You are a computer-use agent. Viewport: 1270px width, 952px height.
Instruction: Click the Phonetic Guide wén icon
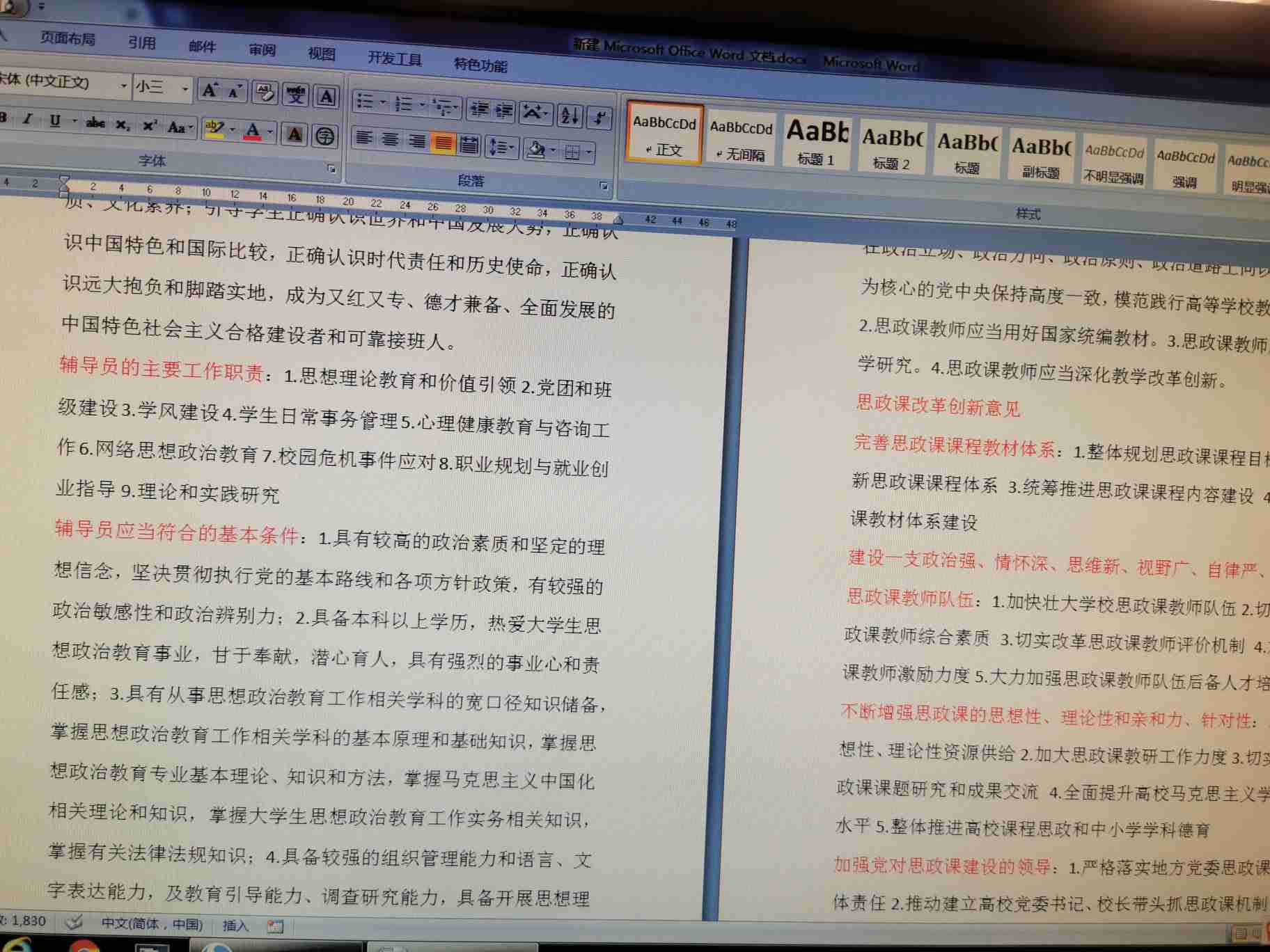point(295,94)
